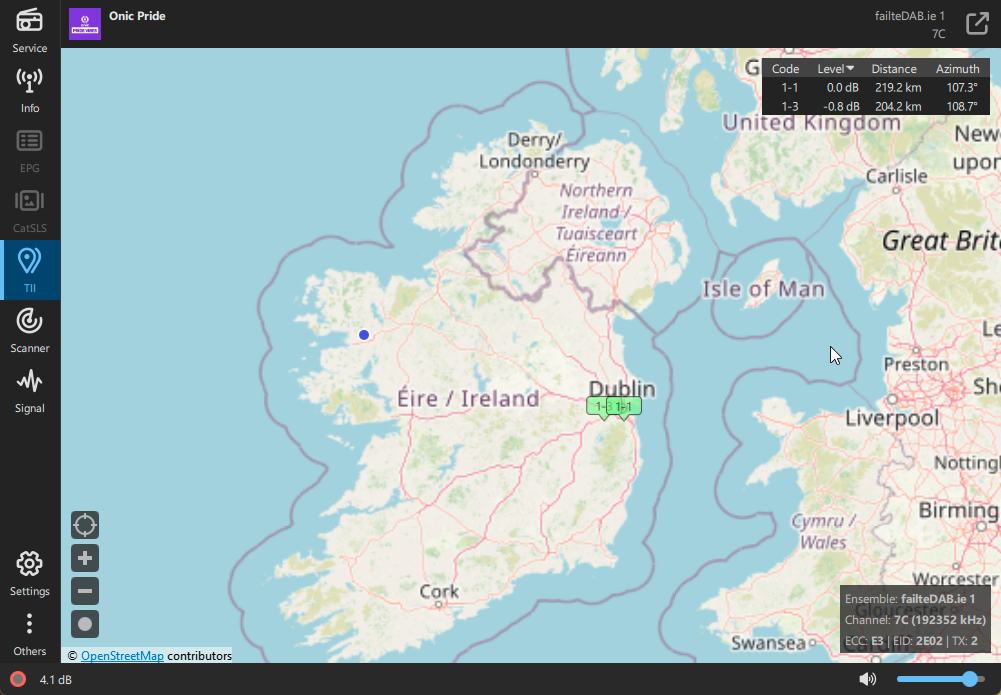Click the Ensemble failteDAB.ie 1 info line

(910, 599)
